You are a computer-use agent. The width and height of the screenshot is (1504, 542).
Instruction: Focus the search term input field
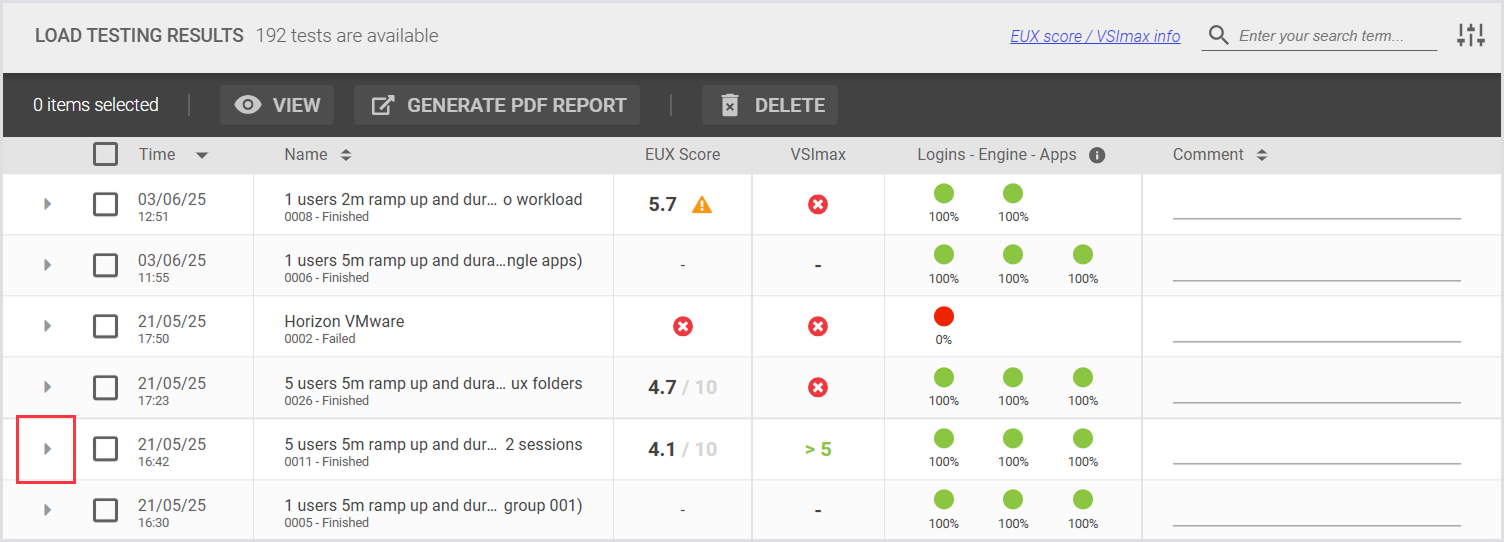(x=1320, y=36)
